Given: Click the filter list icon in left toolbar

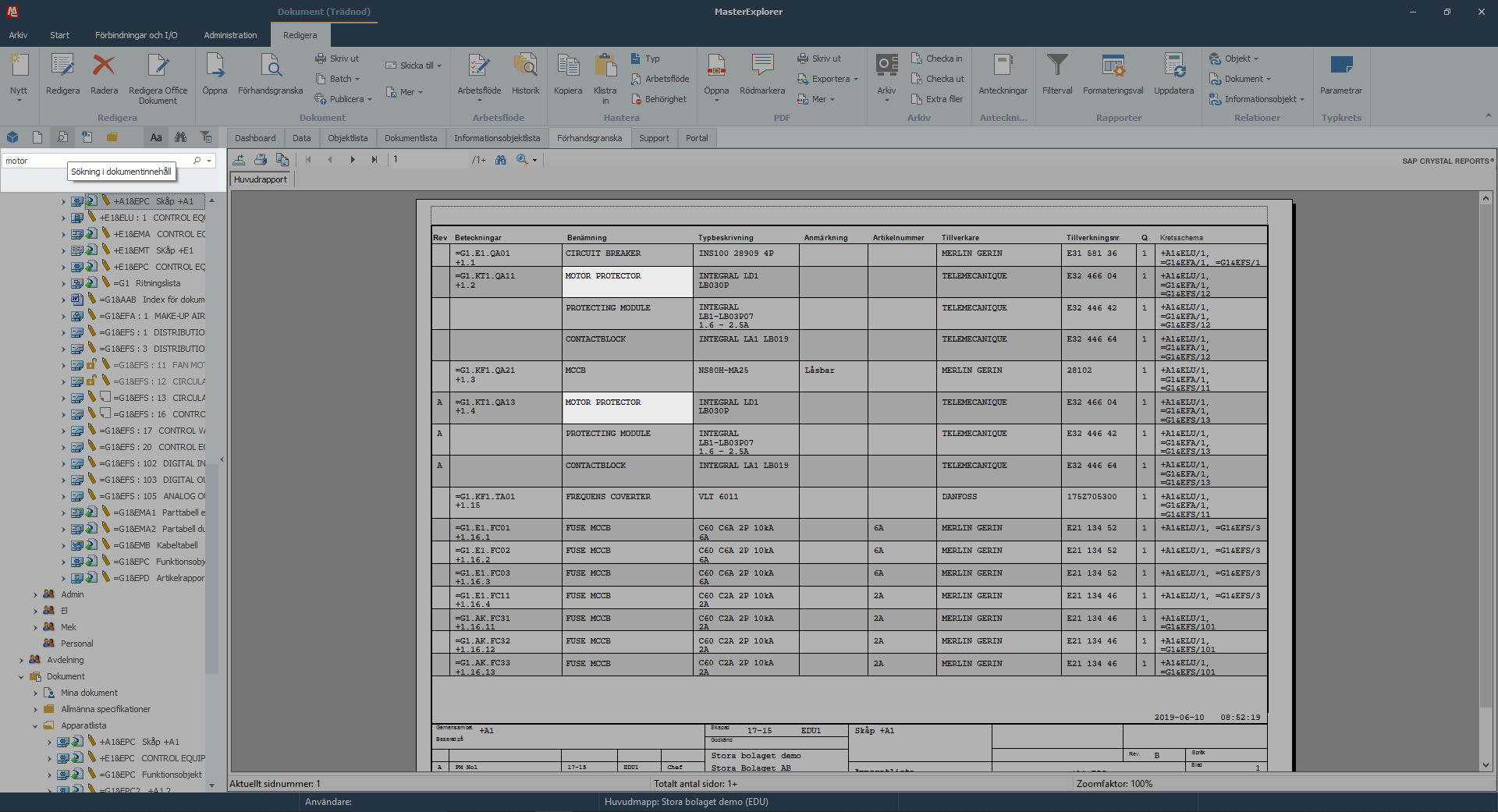Looking at the screenshot, I should [206, 137].
